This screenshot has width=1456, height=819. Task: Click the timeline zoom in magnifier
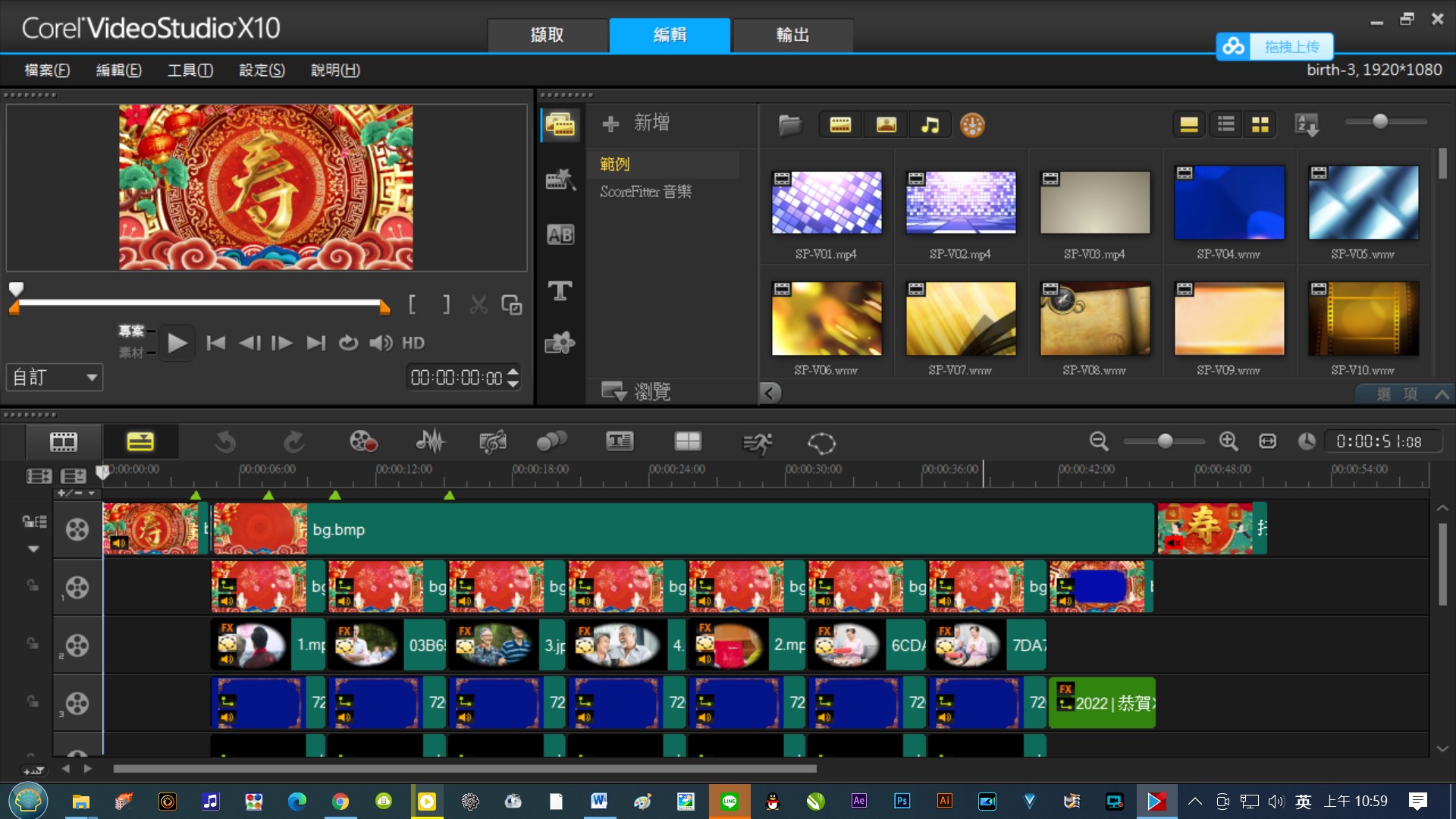[x=1228, y=441]
